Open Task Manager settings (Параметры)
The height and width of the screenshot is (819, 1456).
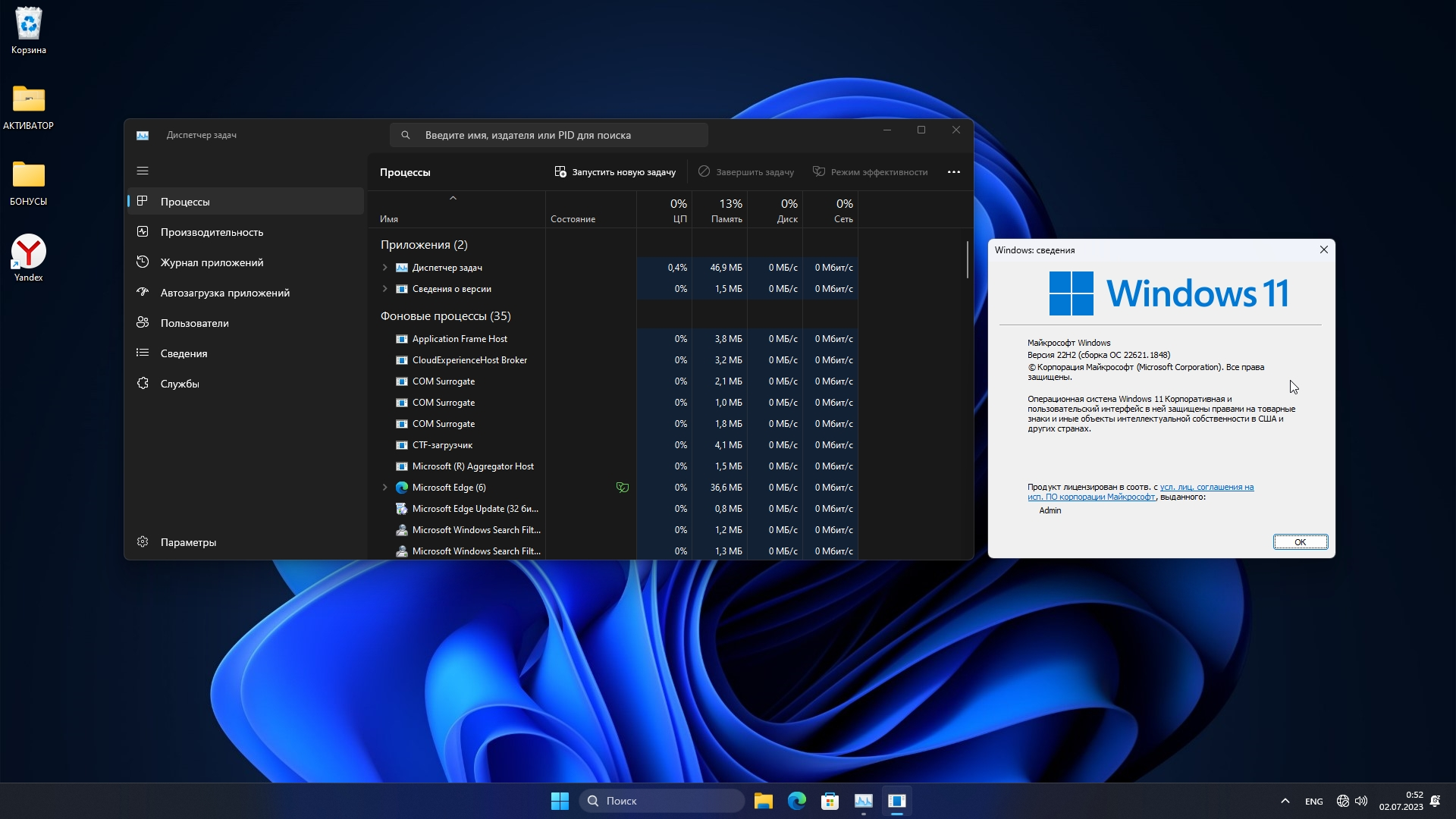[x=188, y=542]
